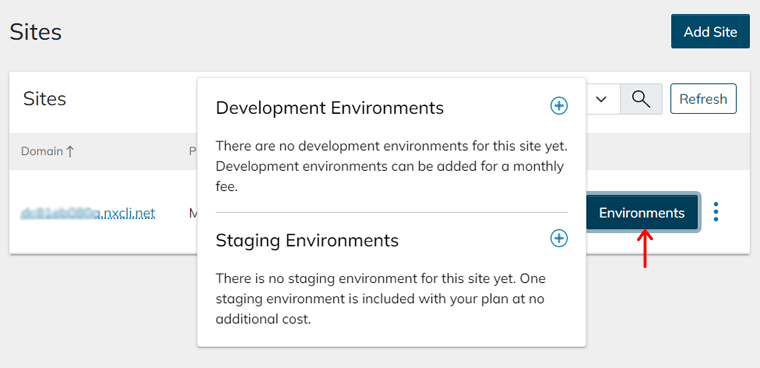This screenshot has width=760, height=368.
Task: Click the staging environment included description text
Action: click(380, 299)
